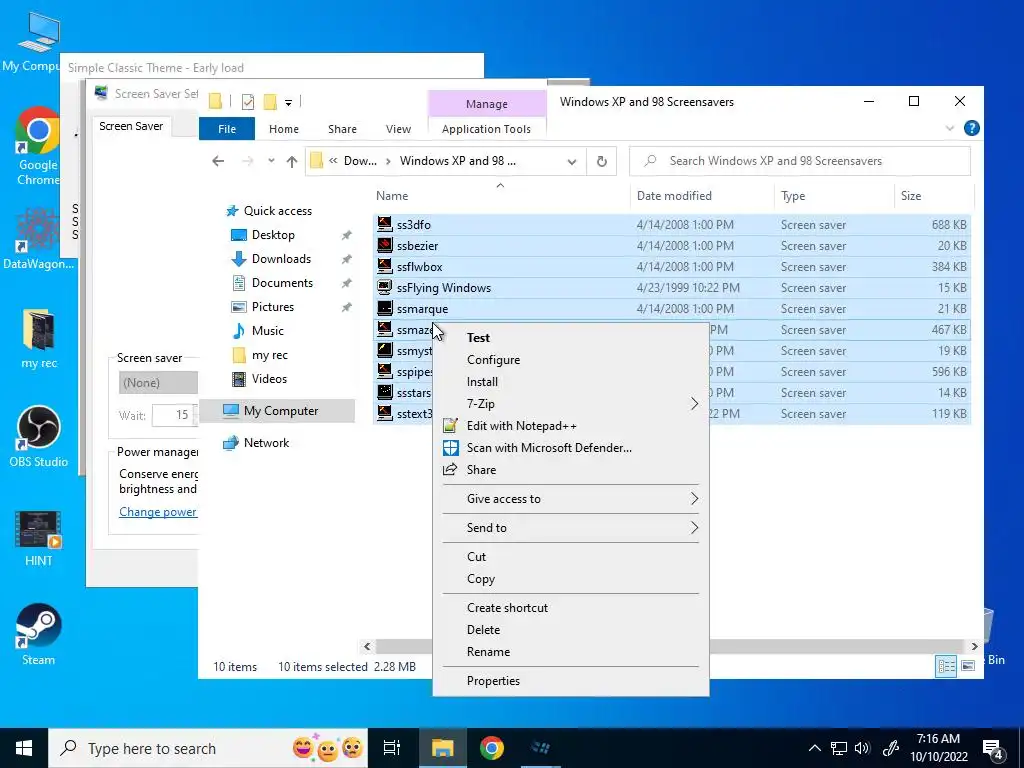Viewport: 1024px width, 768px height.
Task: Click the ssbezier screensaver file icon
Action: tap(385, 246)
